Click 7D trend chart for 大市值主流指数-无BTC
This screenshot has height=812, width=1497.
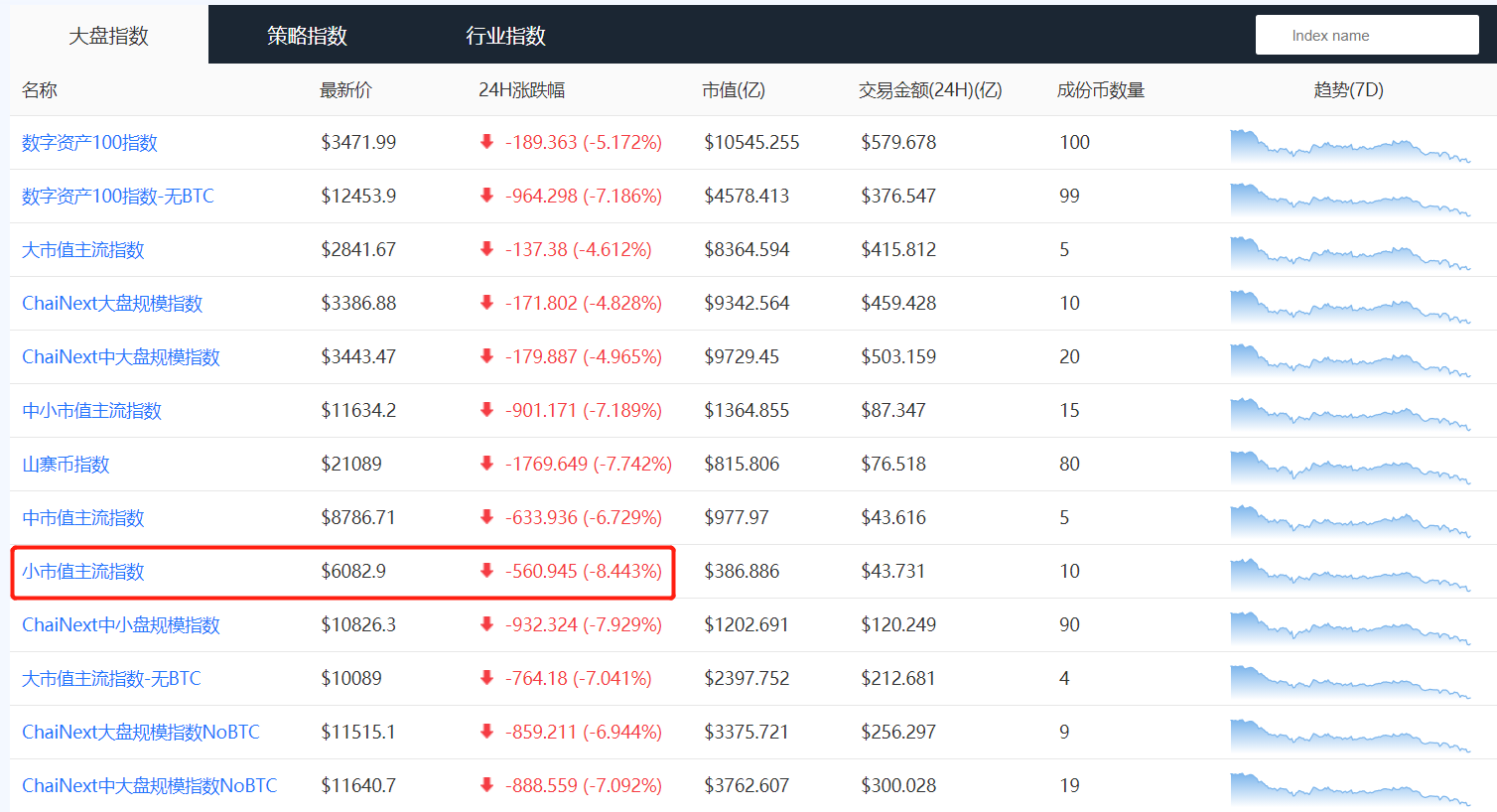click(1350, 681)
